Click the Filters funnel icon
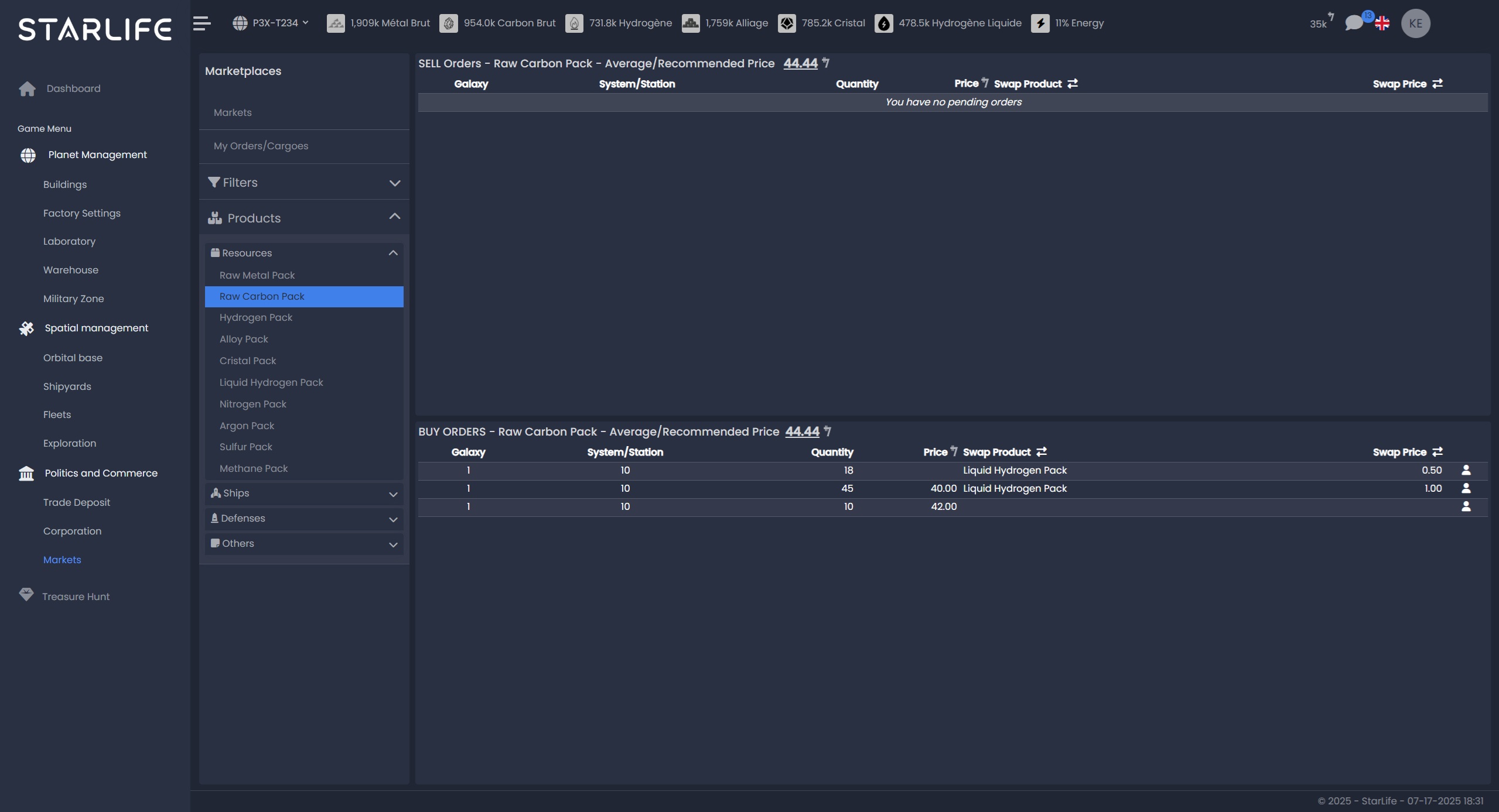This screenshot has height=812, width=1499. (x=214, y=183)
